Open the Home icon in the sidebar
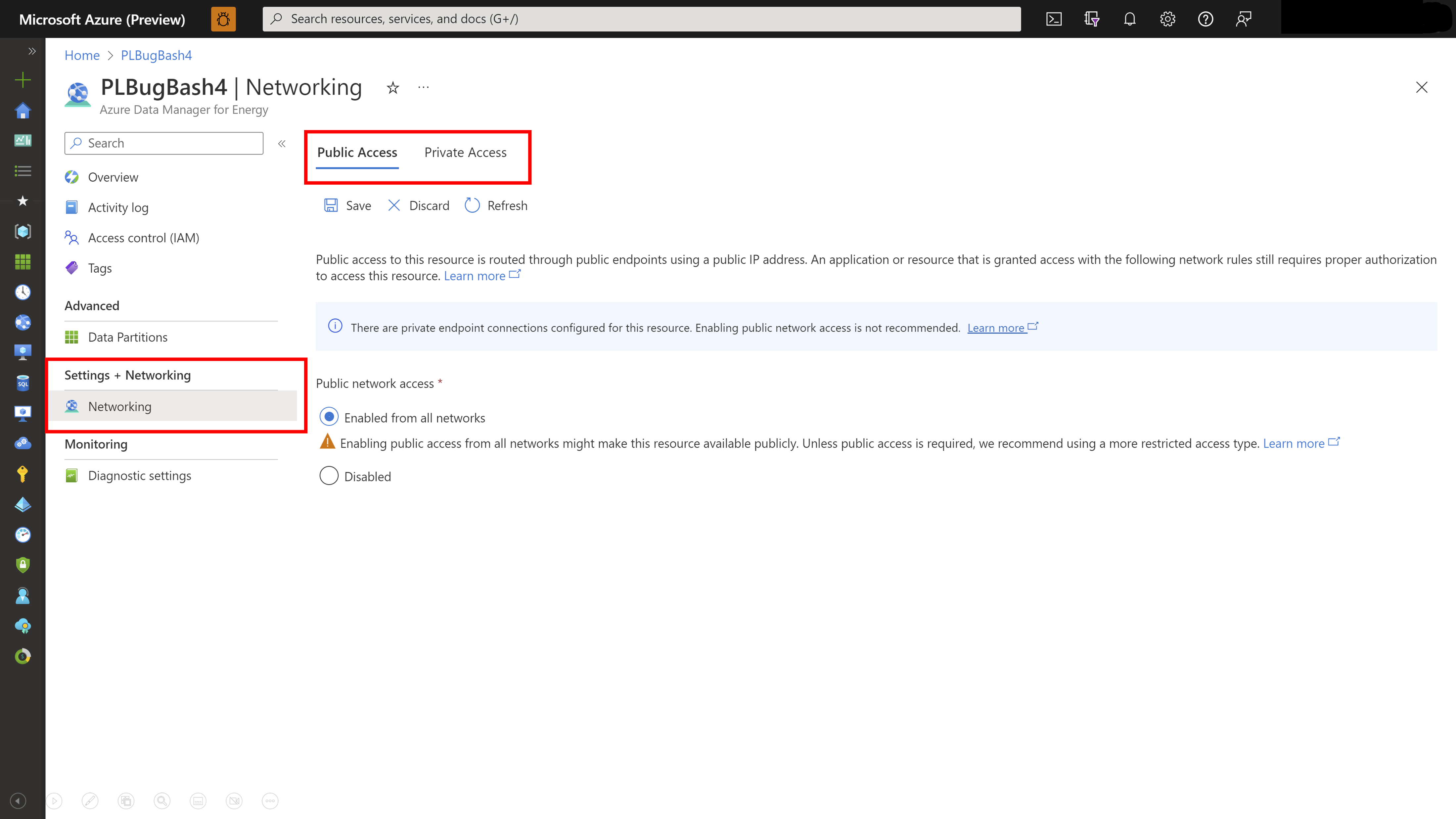 click(x=23, y=111)
